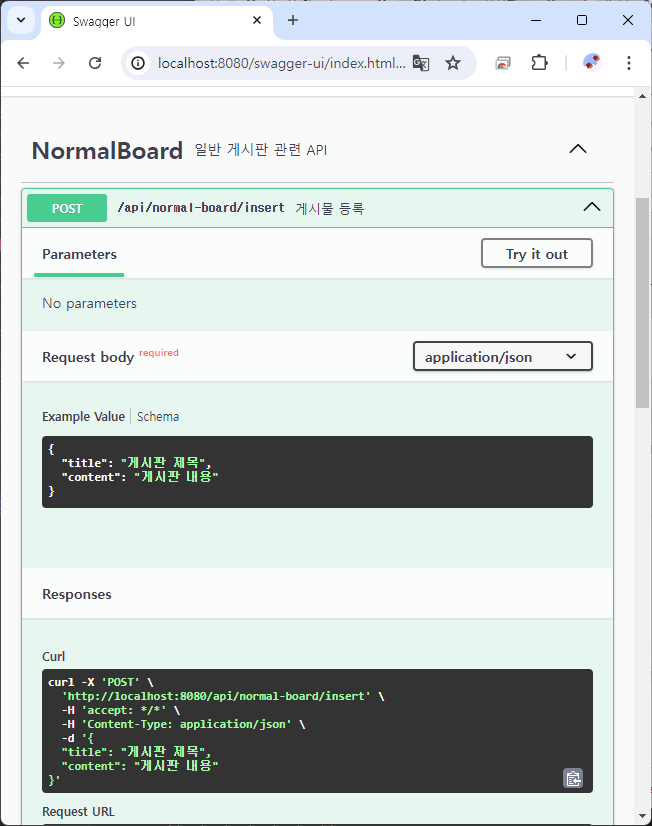The height and width of the screenshot is (826, 652).
Task: Click the address bar URL
Action: (x=282, y=63)
